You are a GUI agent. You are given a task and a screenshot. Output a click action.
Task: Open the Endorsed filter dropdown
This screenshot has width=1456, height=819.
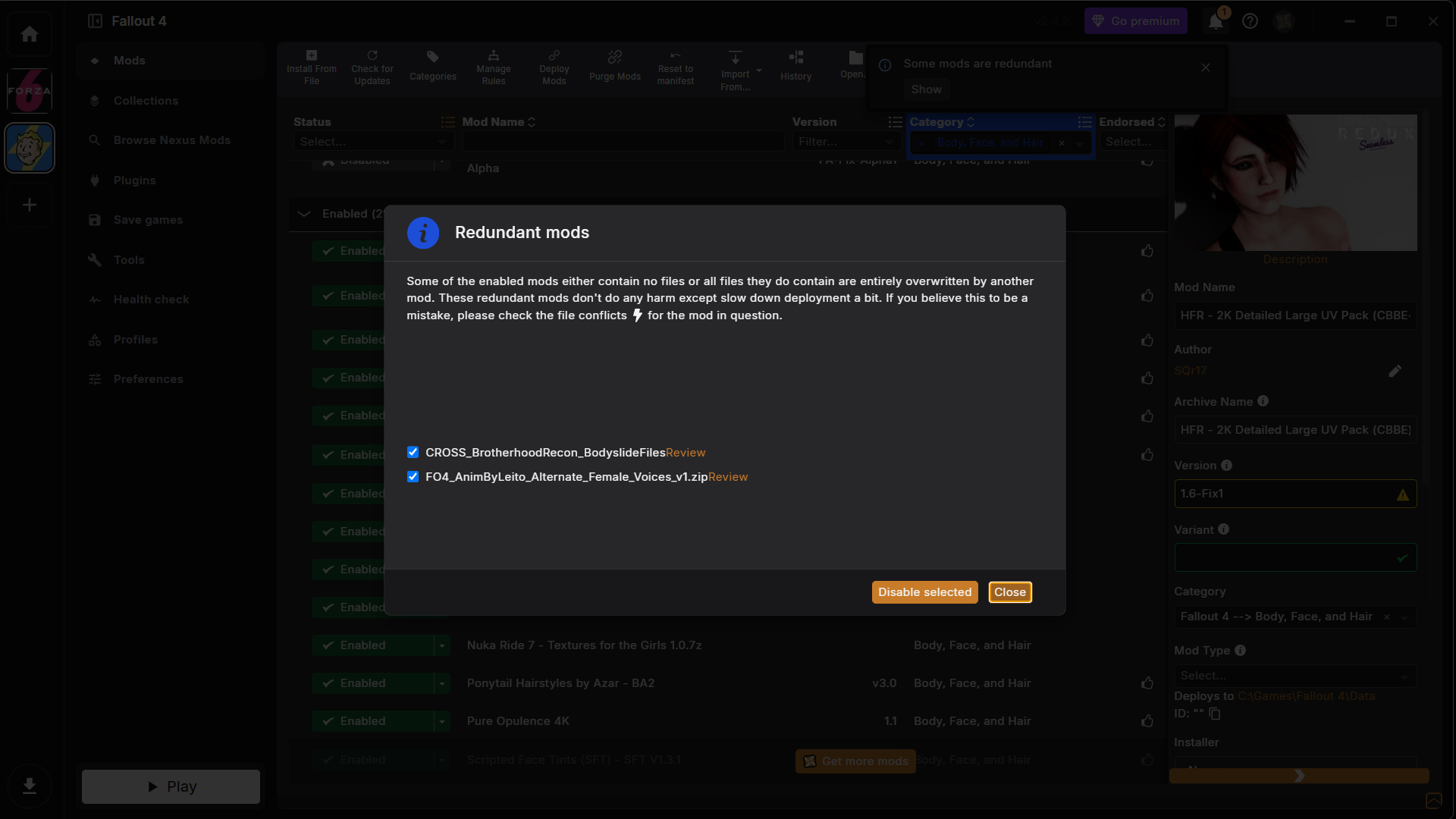click(x=1131, y=142)
